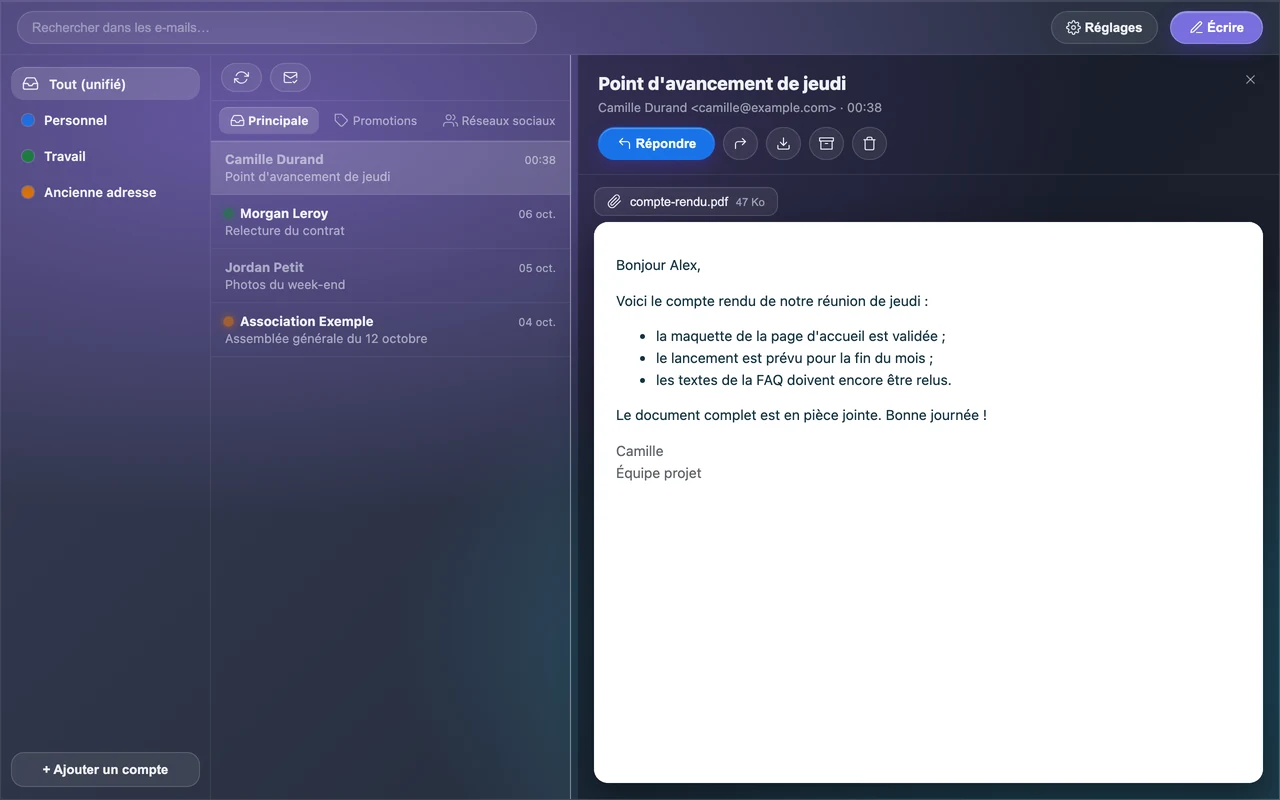Click the email search field
Screen dimensions: 1280x800
277,28
